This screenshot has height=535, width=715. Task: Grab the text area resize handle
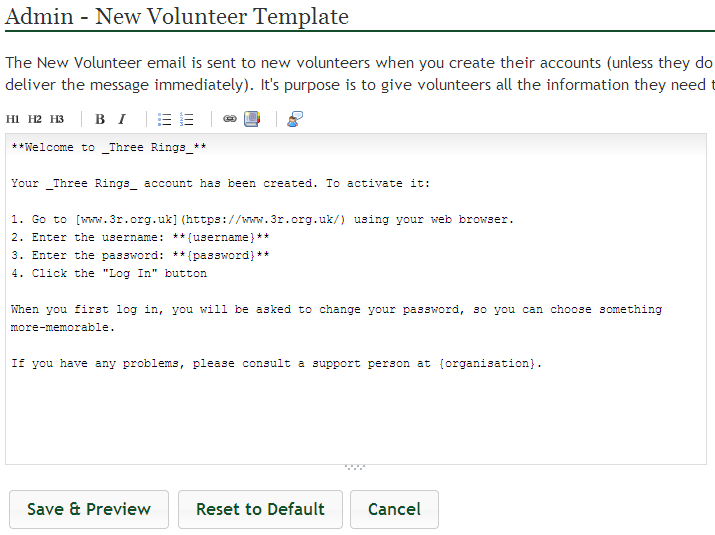click(x=355, y=467)
